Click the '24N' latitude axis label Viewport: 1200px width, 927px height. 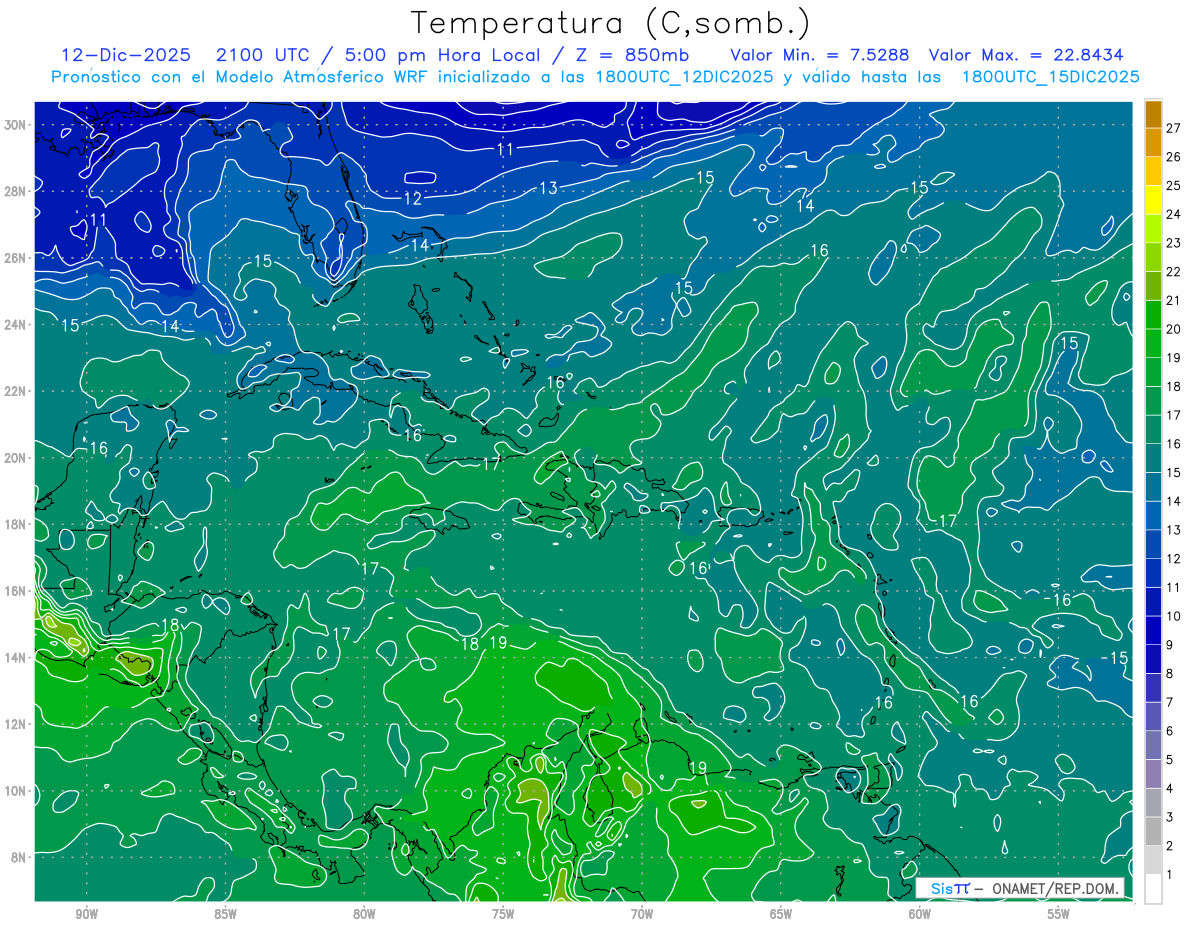coord(17,324)
